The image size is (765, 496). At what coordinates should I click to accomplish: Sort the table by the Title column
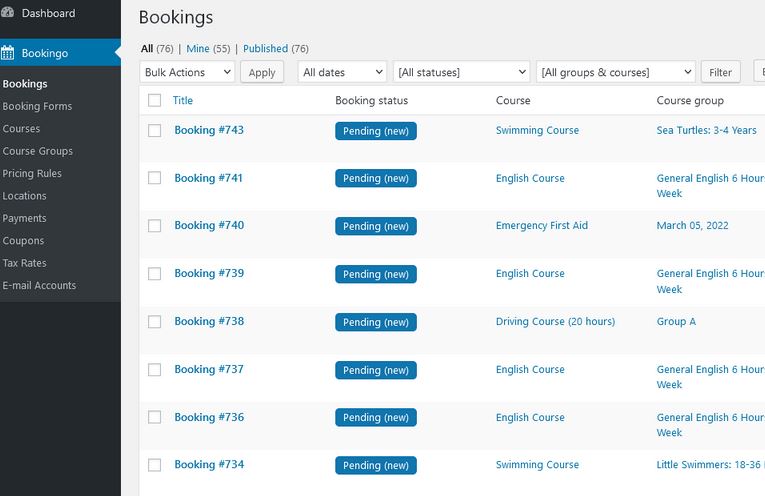pyautogui.click(x=183, y=100)
